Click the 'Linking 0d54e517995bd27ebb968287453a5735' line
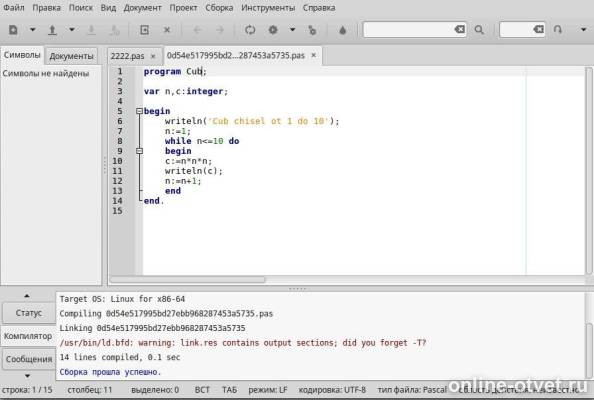This screenshot has width=594, height=400. pos(152,328)
